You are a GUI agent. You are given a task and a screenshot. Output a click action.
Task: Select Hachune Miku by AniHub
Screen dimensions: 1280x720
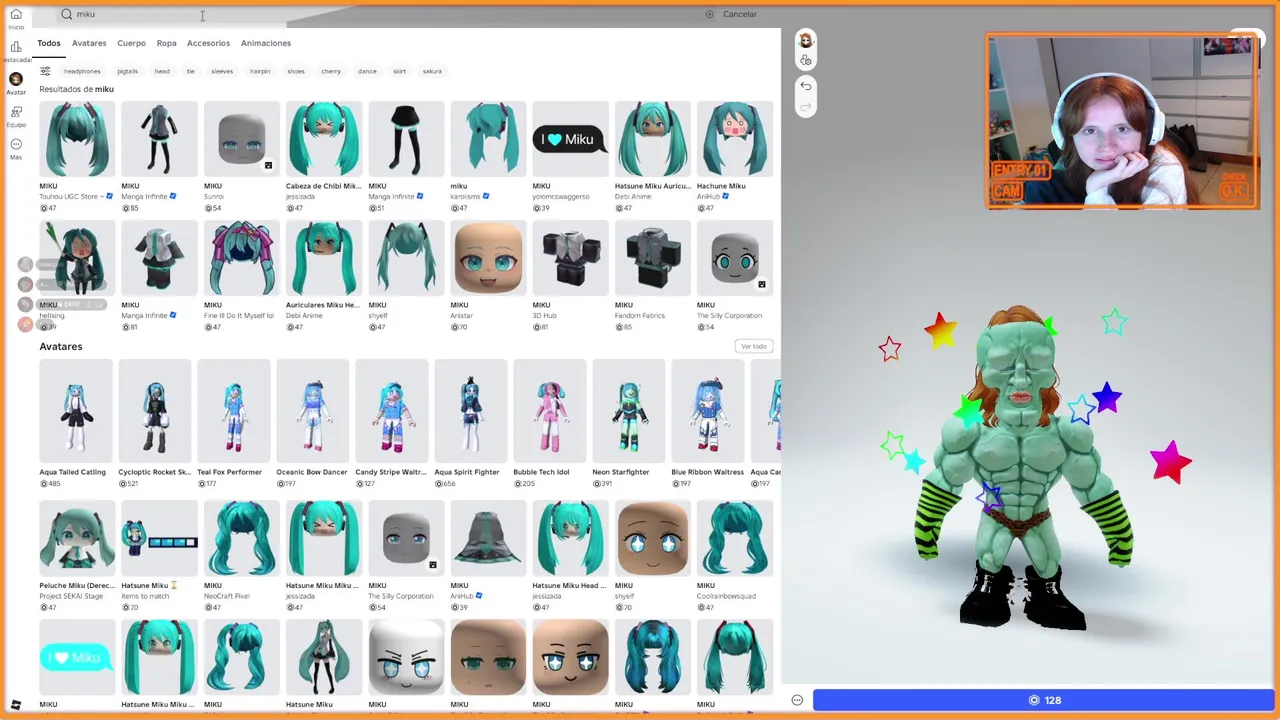coord(735,139)
